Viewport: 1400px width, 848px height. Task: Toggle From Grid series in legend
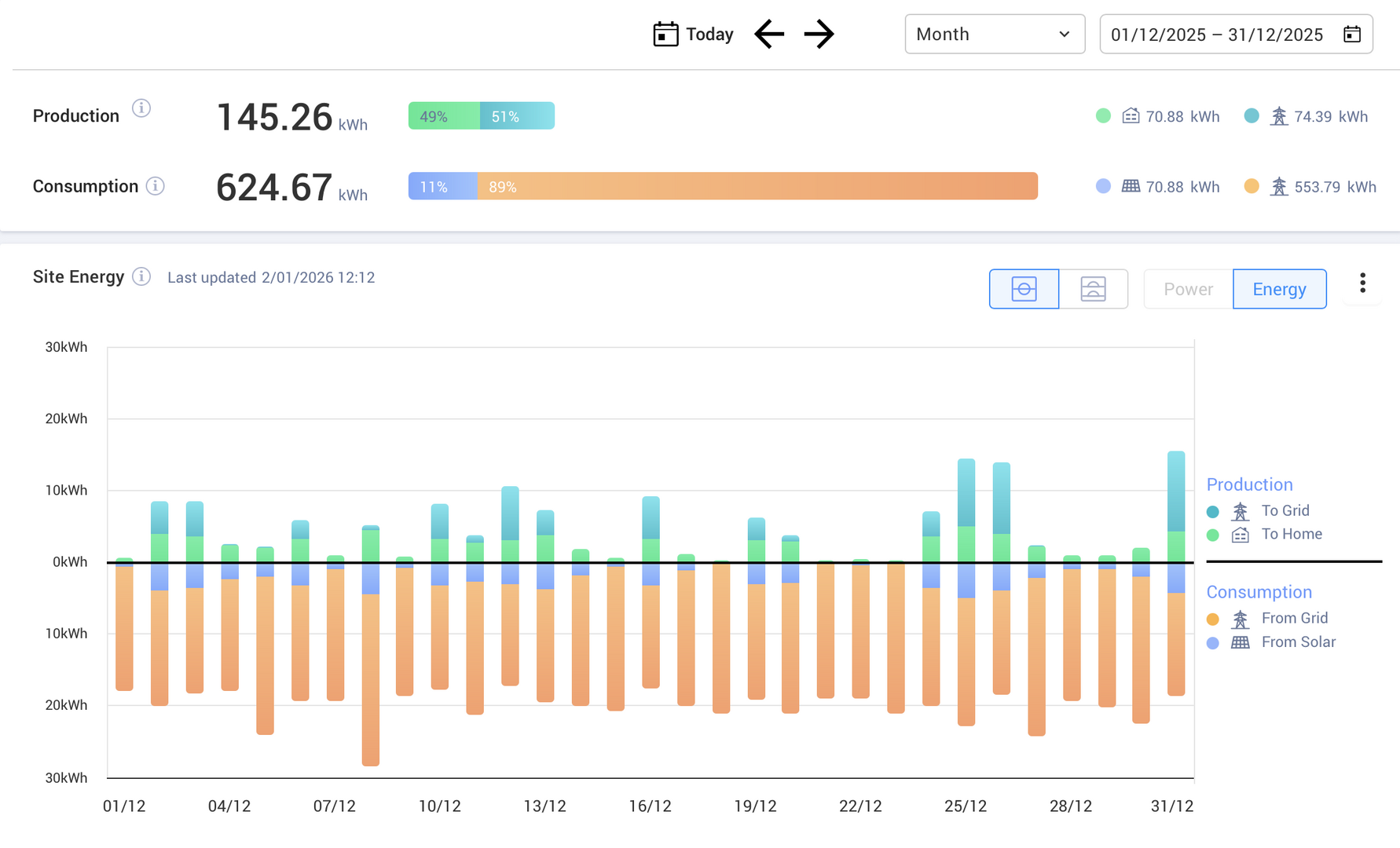(1293, 619)
